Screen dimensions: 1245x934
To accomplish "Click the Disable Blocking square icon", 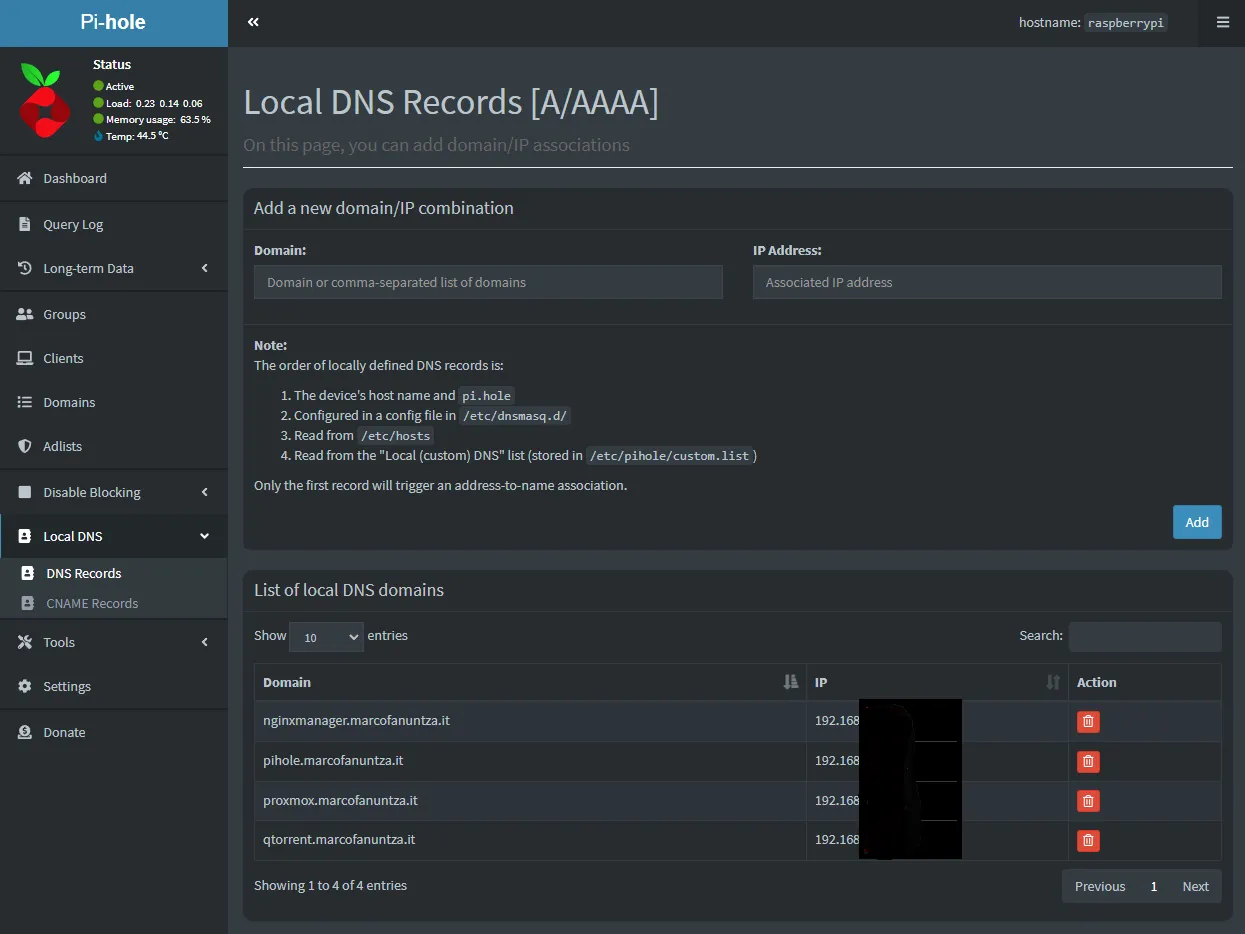I will 25,492.
